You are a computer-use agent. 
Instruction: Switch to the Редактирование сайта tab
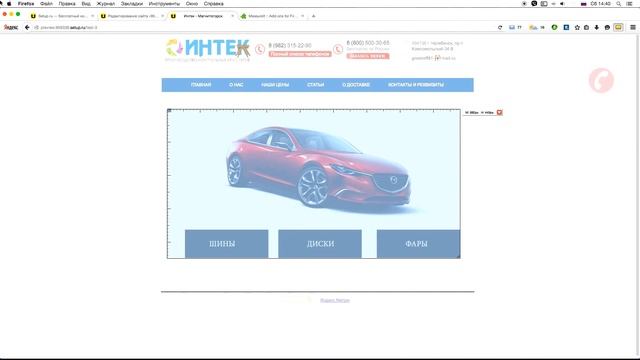pos(132,16)
